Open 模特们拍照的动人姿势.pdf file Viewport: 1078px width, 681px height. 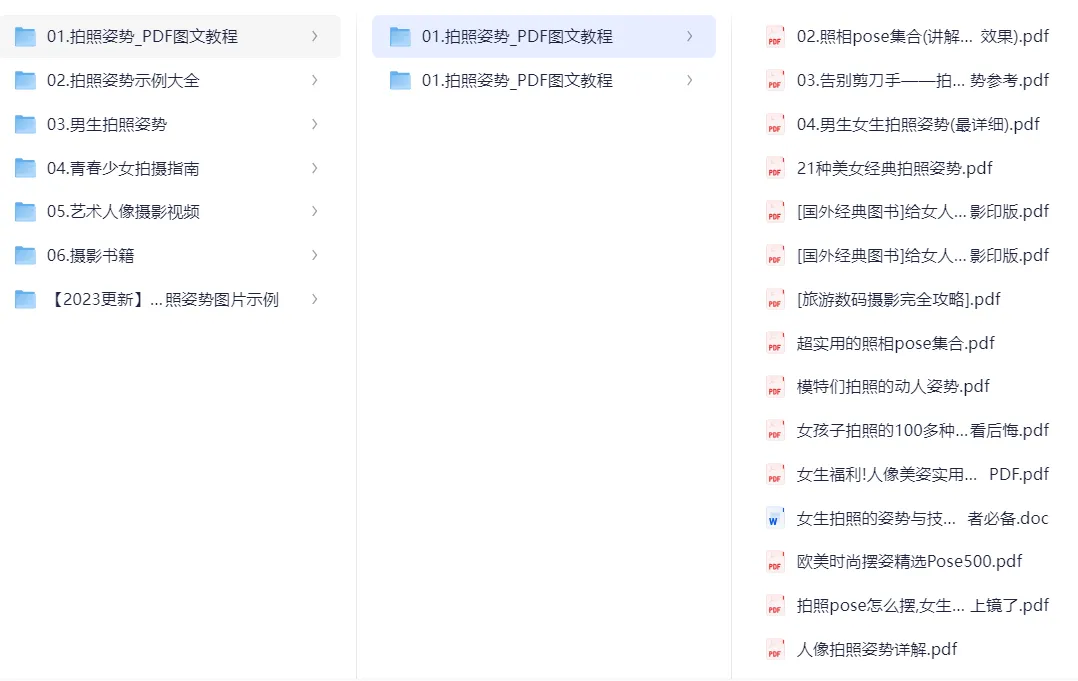point(893,386)
